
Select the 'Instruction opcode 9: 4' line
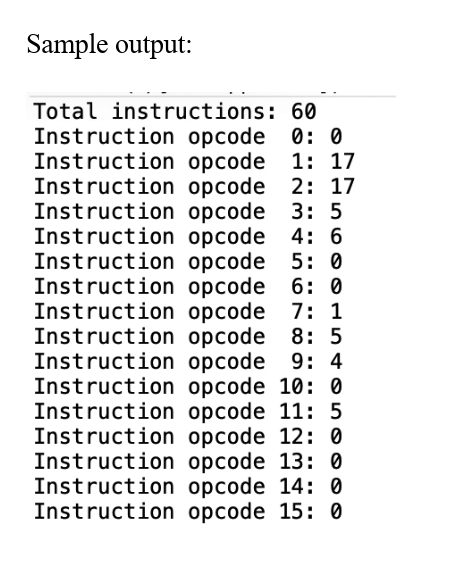188,361
